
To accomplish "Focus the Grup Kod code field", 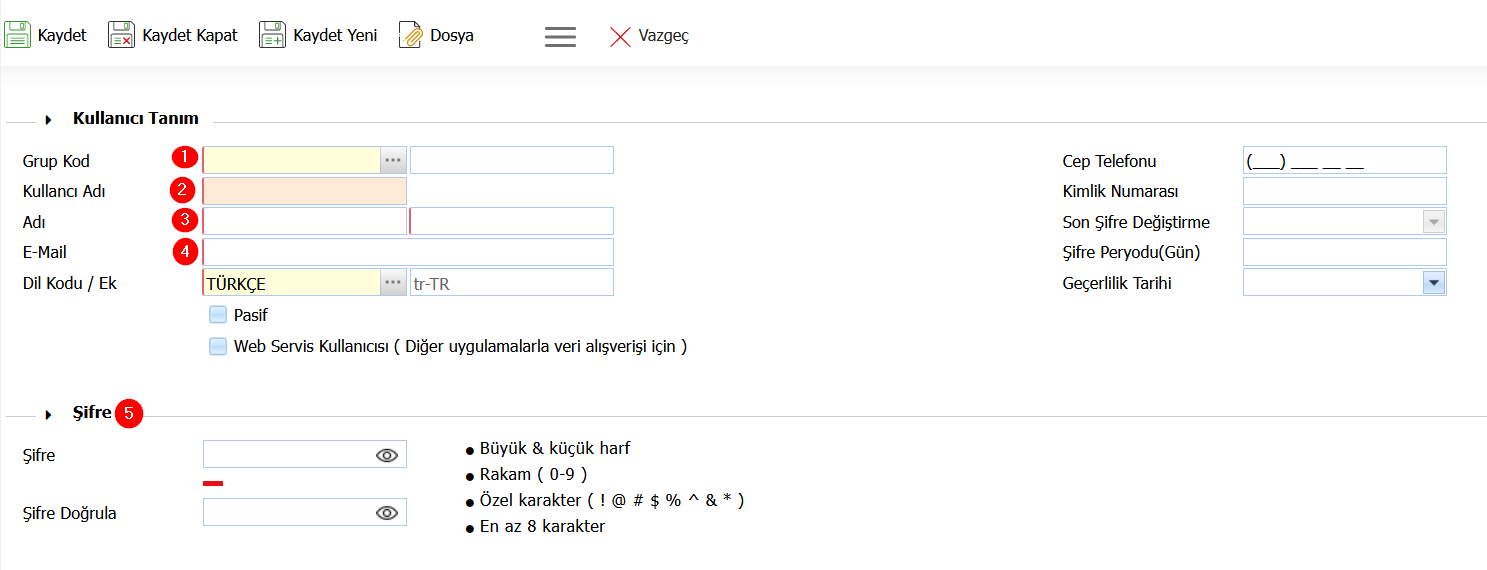I will [x=291, y=160].
